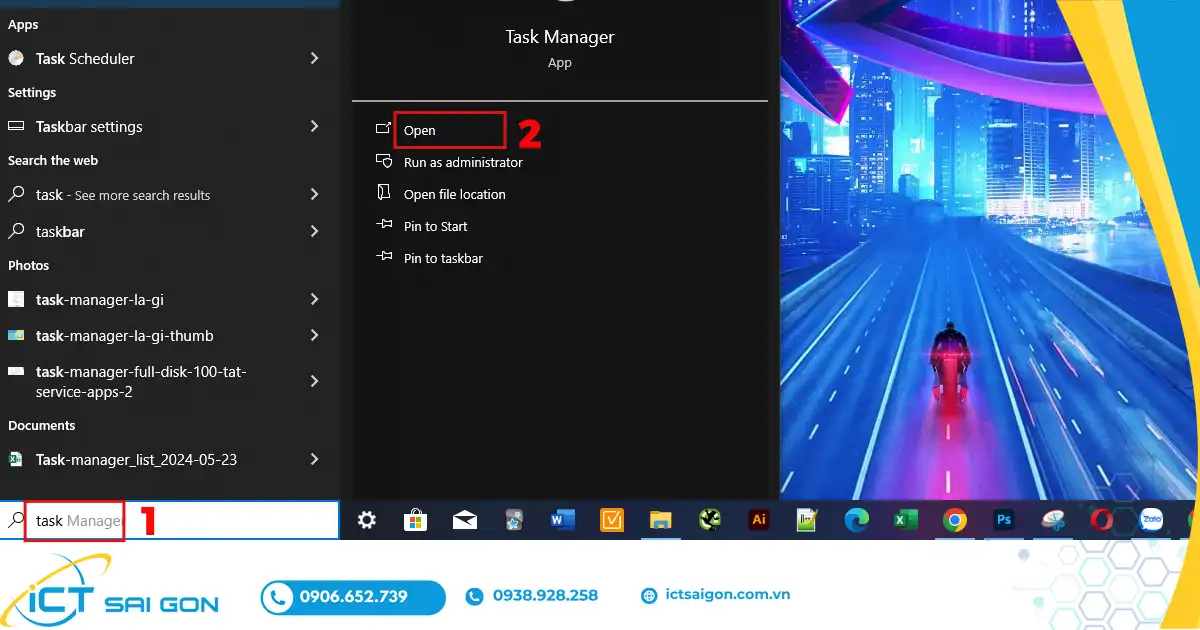The width and height of the screenshot is (1200, 630).
Task: Select Pin to Start
Action: click(436, 226)
